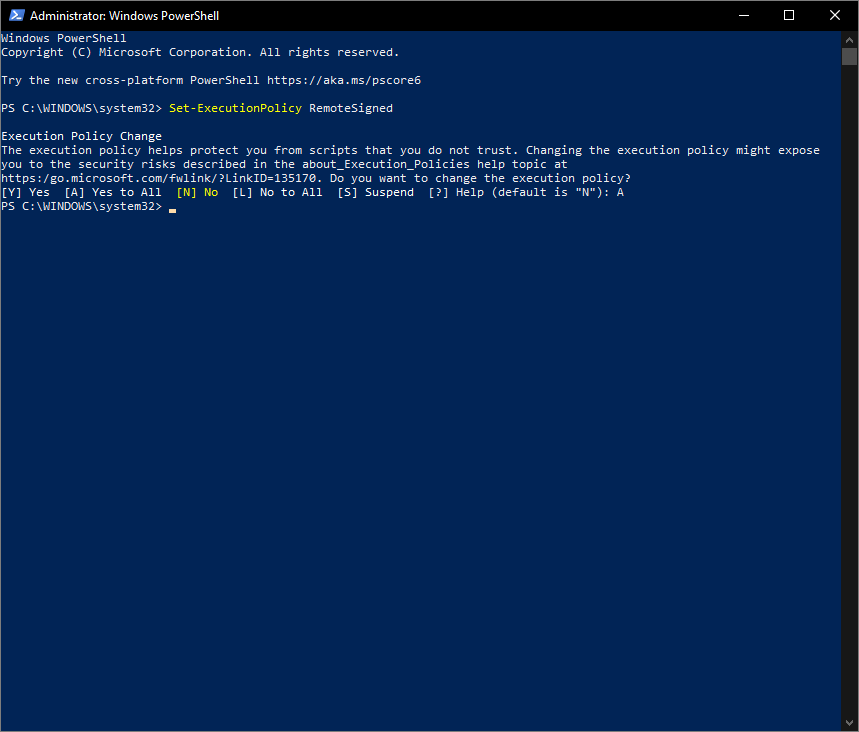Image resolution: width=859 pixels, height=732 pixels.
Task: Click the title text 'Administrator: Windows PowerShell'
Action: point(124,16)
